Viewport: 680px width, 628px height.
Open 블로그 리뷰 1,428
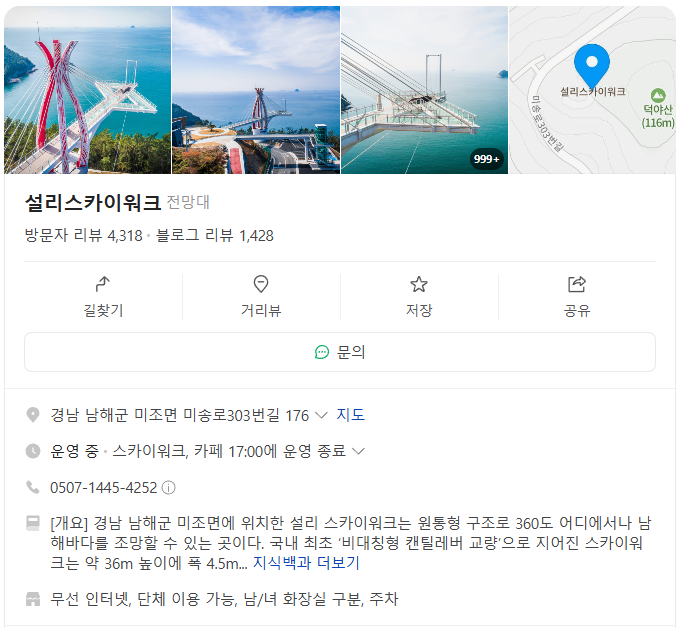[215, 236]
